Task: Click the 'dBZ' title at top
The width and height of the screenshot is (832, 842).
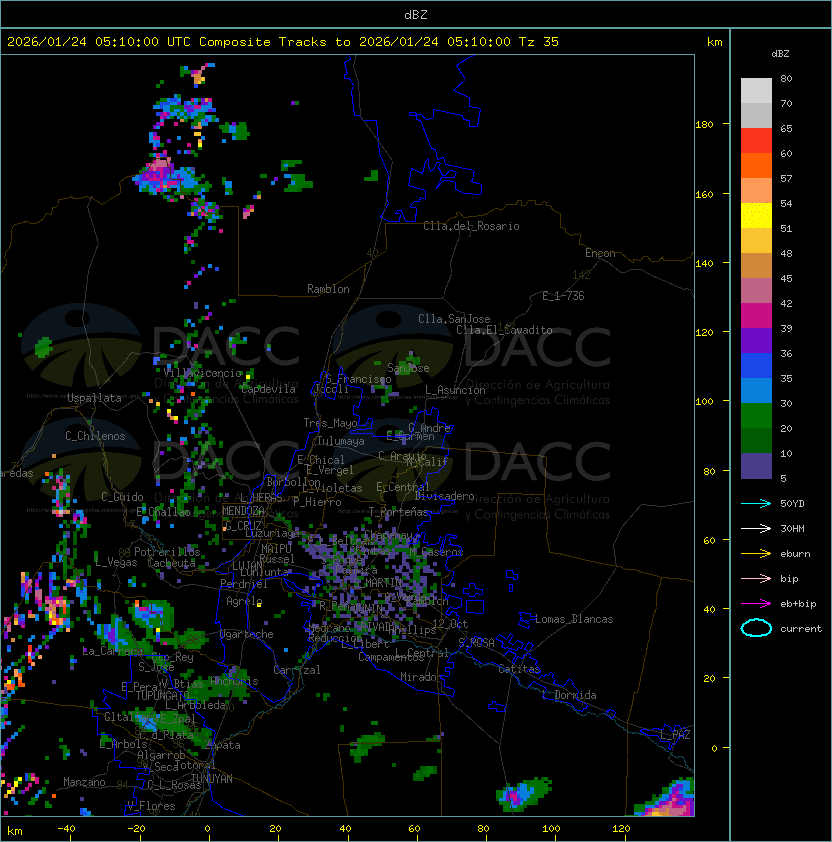Action: pyautogui.click(x=416, y=15)
